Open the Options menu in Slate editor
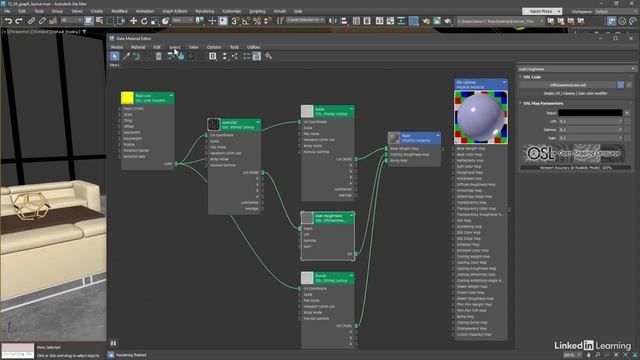640x360 pixels. [x=214, y=47]
